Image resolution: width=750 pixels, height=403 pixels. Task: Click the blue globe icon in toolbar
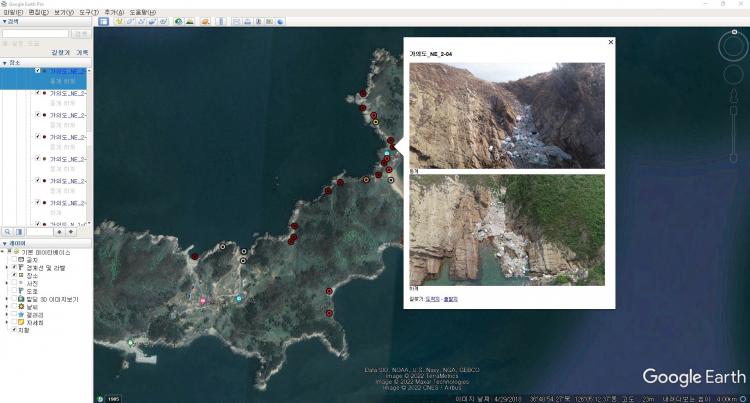point(280,22)
